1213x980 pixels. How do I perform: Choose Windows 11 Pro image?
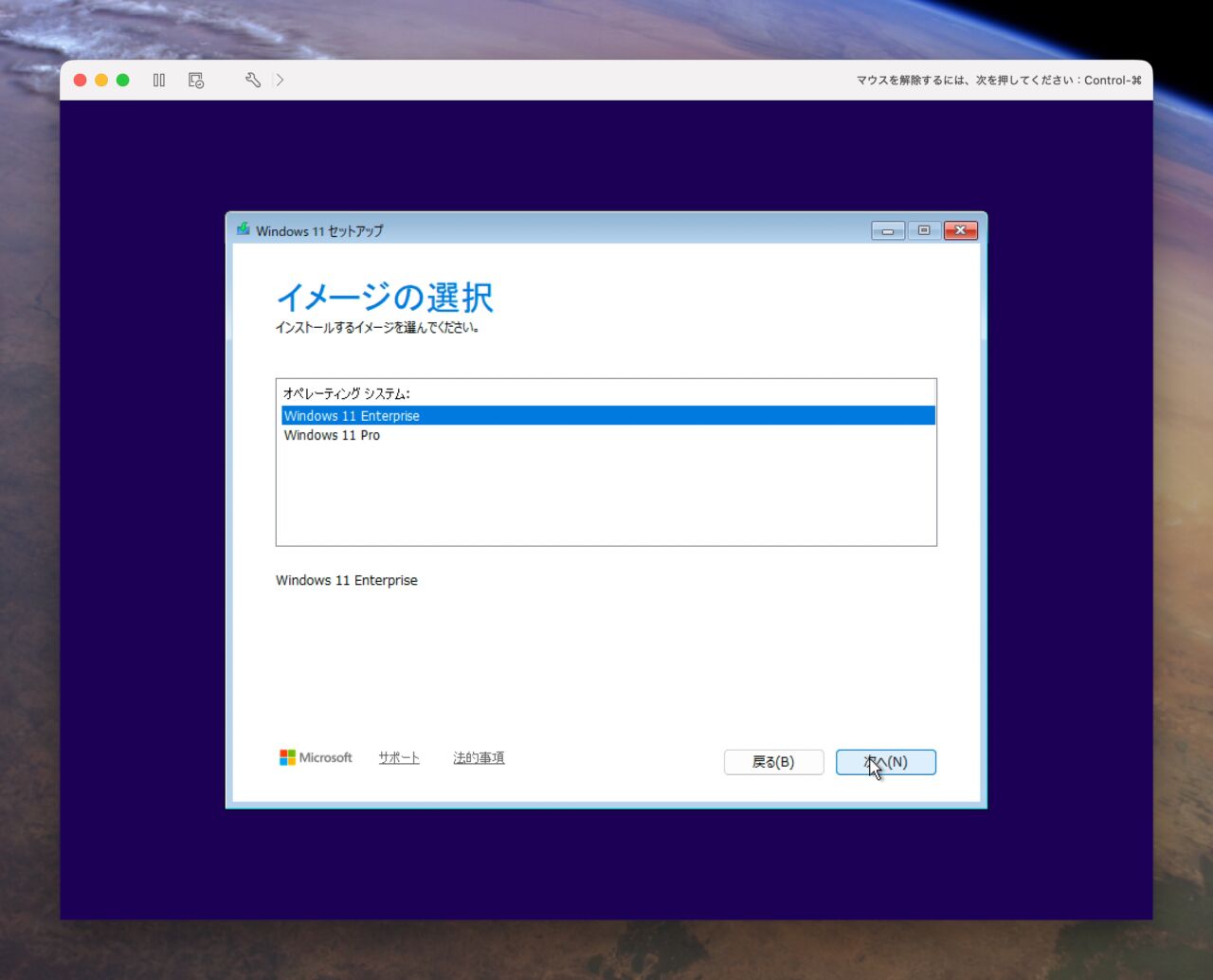[332, 436]
